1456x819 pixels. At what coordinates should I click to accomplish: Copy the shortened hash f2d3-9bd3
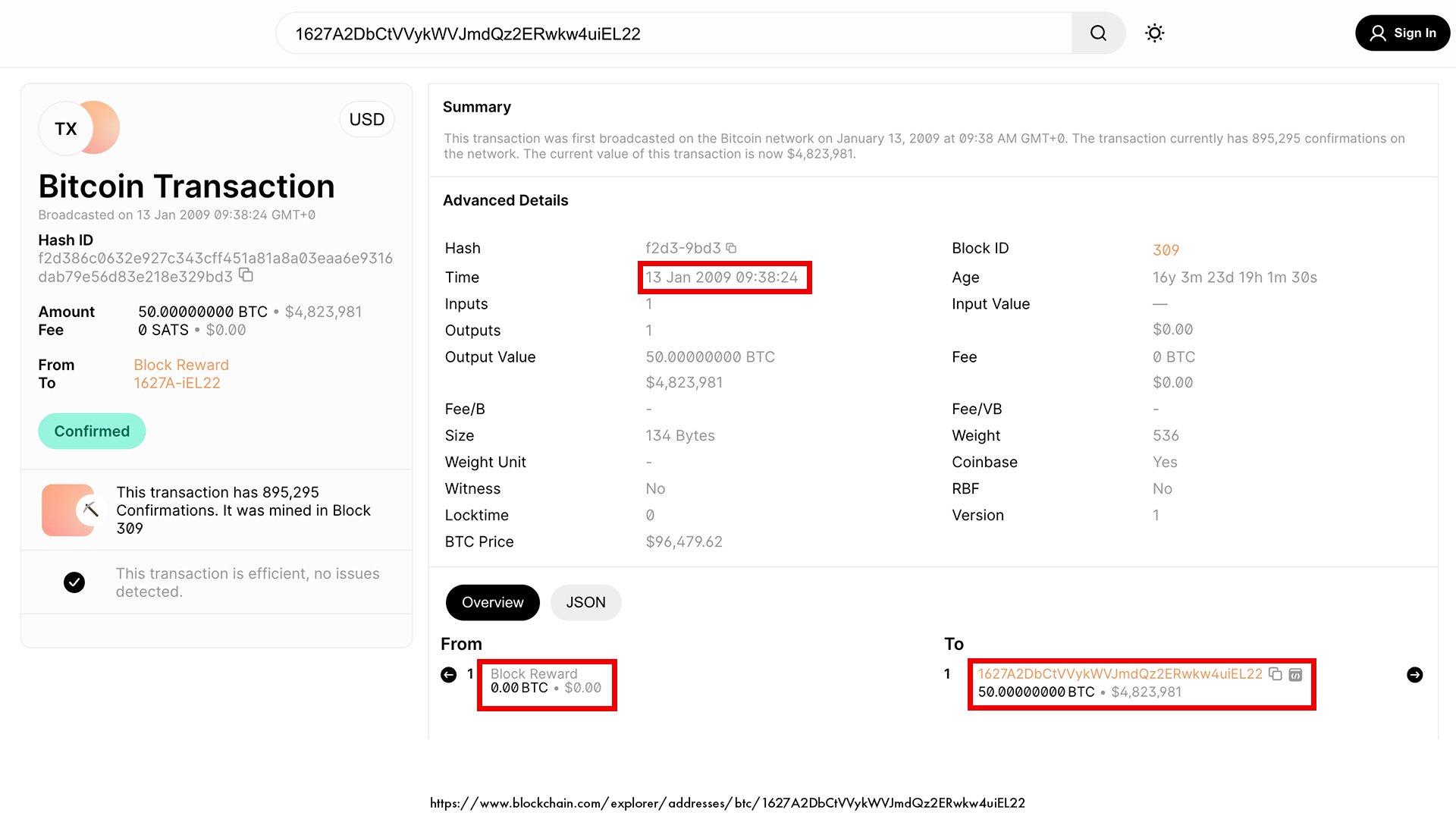point(731,248)
